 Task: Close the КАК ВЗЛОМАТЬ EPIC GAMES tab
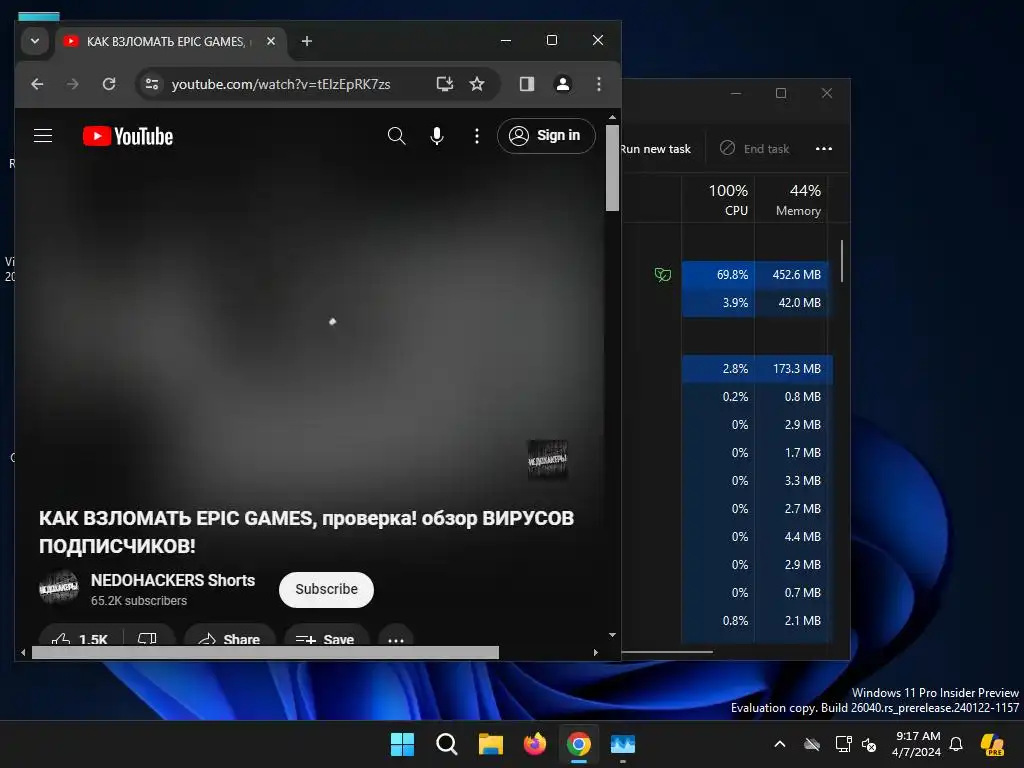[271, 41]
